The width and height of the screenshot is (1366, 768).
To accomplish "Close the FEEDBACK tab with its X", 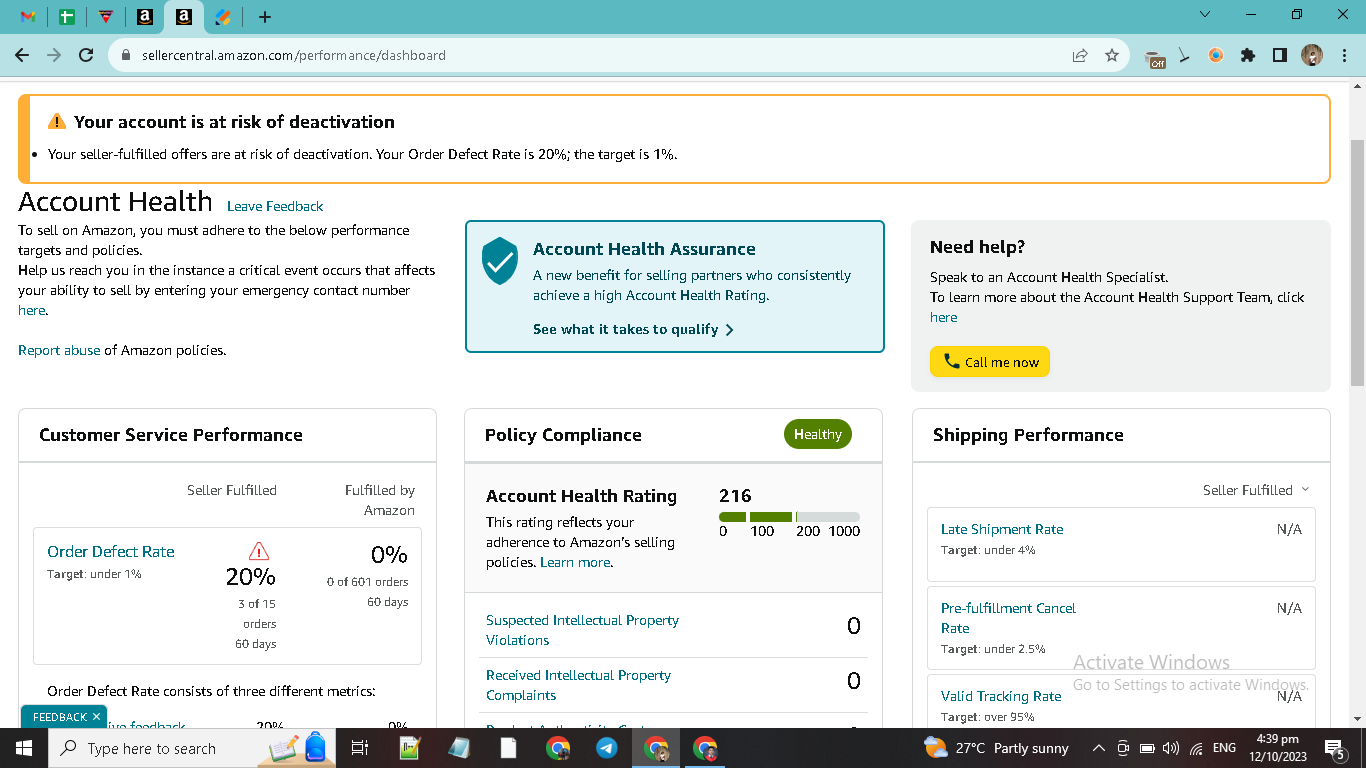I will (96, 716).
